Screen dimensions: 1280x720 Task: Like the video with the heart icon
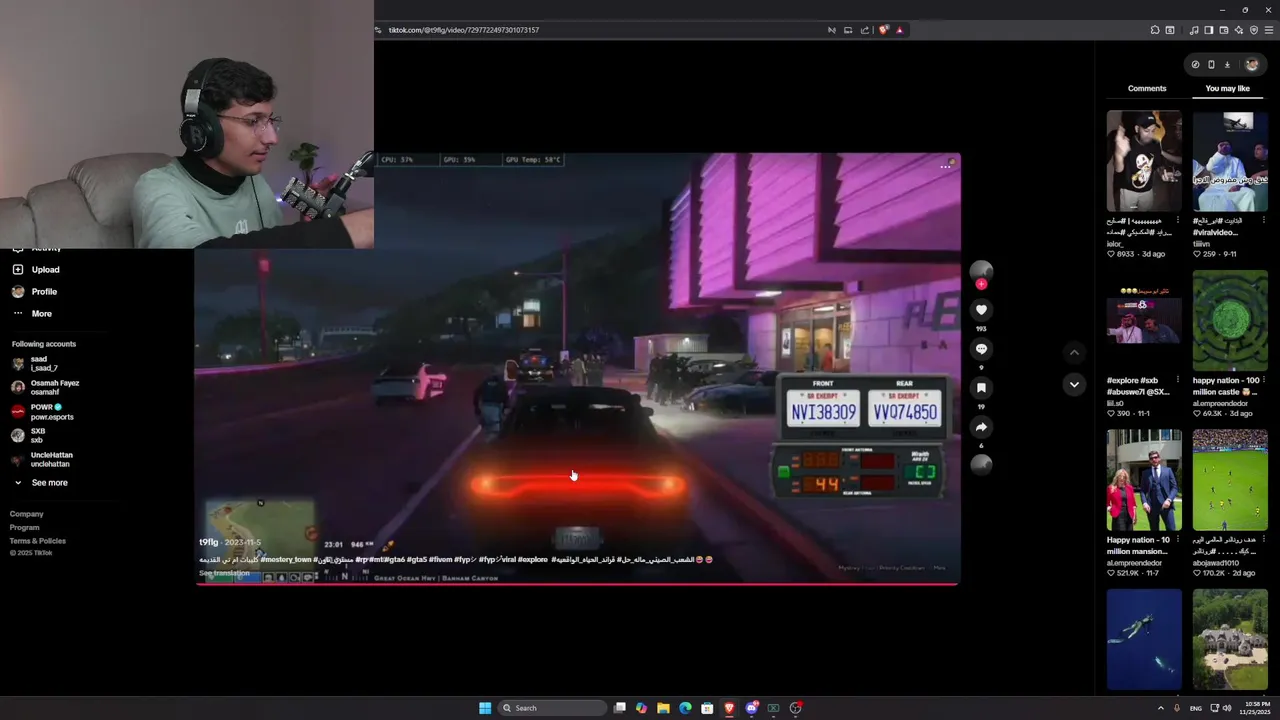coord(981,310)
